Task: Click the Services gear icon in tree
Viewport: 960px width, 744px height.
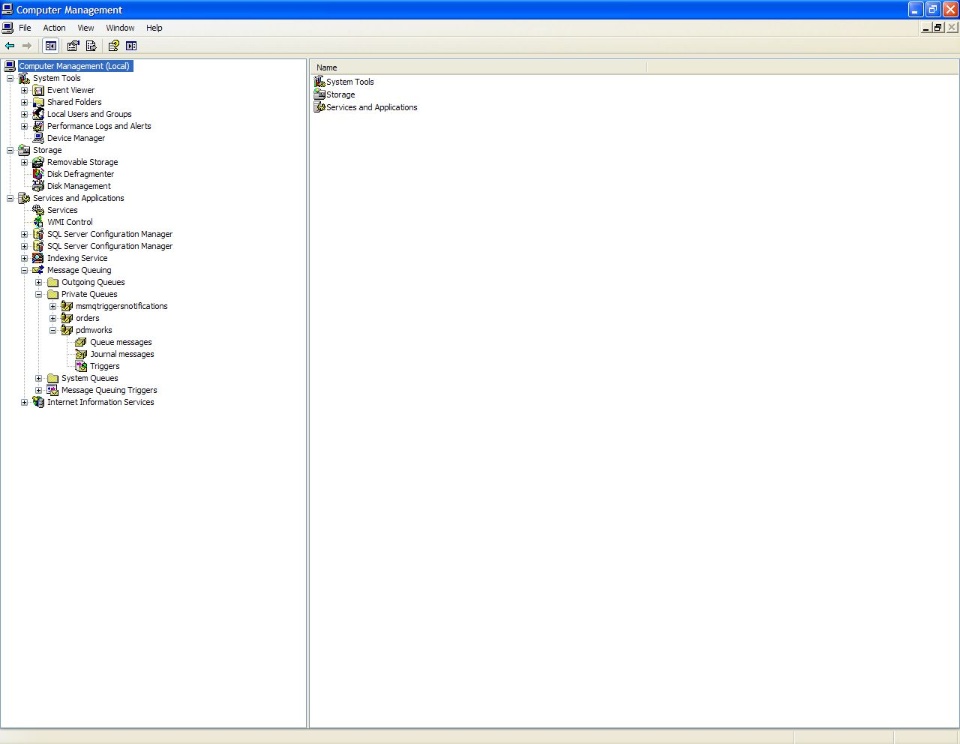Action: coord(39,210)
